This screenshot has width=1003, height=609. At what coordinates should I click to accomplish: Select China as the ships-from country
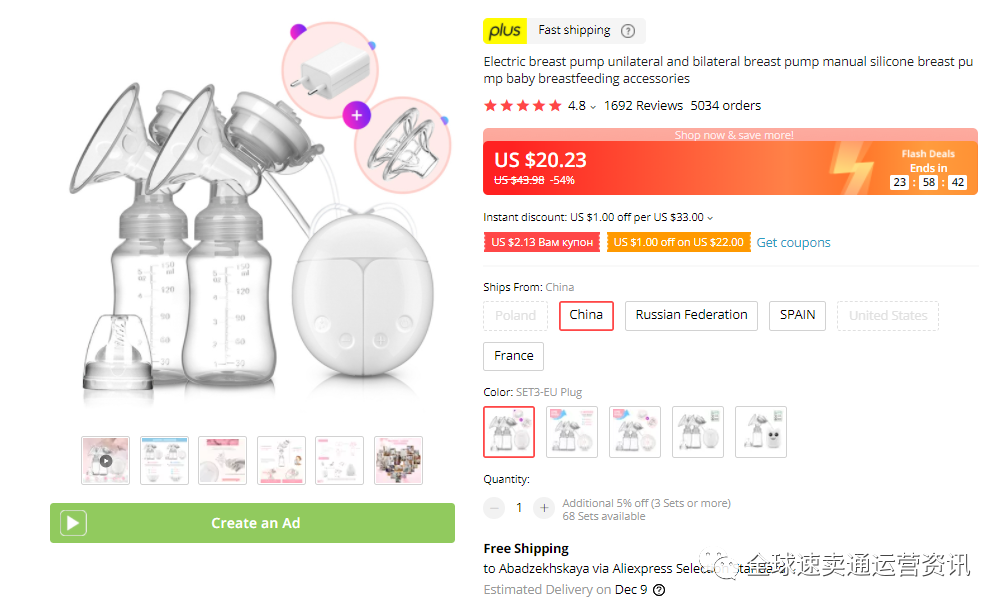coord(586,315)
